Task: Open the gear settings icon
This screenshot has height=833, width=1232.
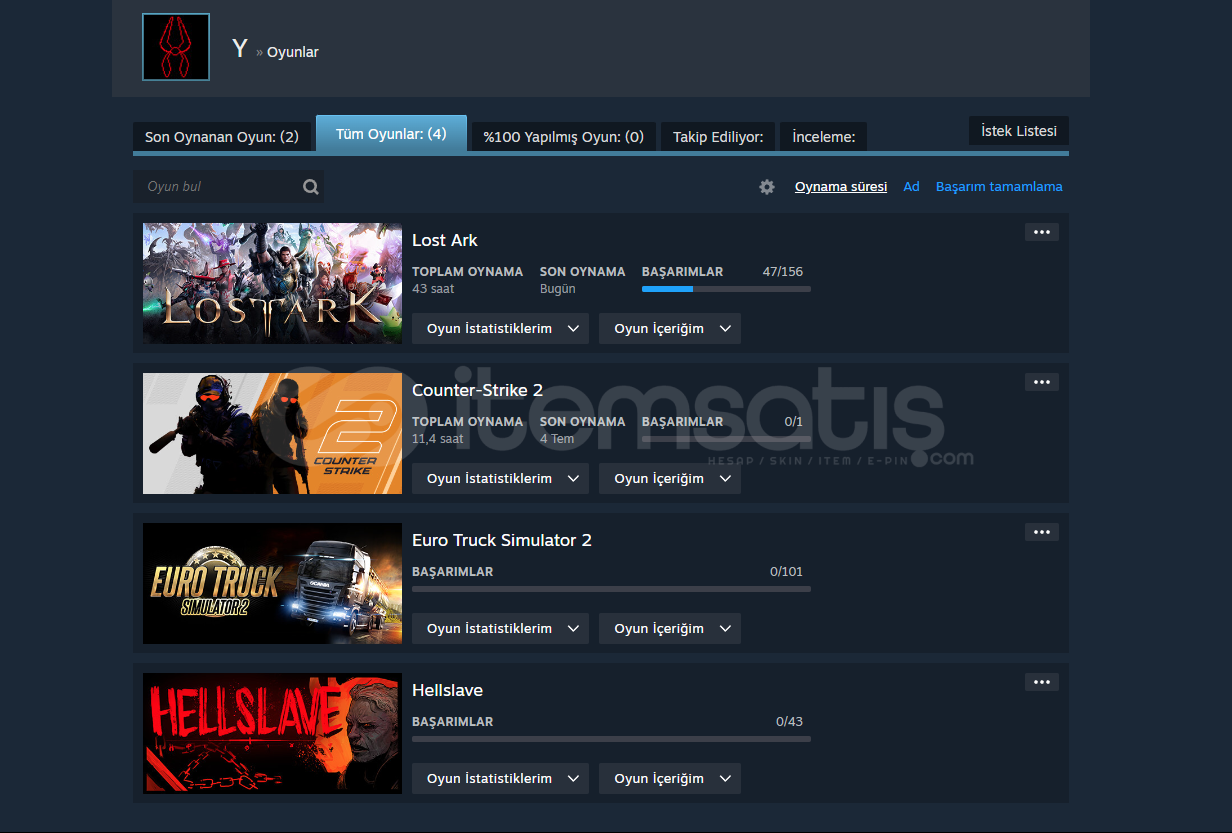Action: (767, 187)
